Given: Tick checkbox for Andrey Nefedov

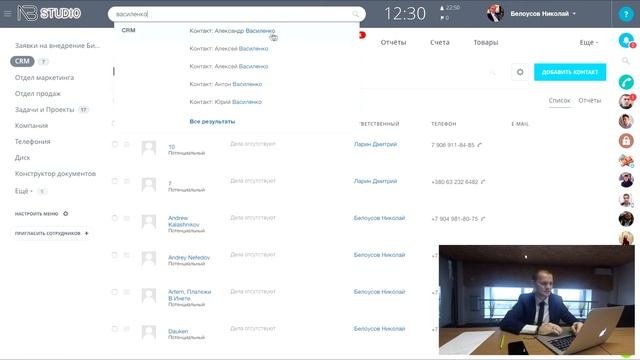Looking at the screenshot, I should pos(115,255).
